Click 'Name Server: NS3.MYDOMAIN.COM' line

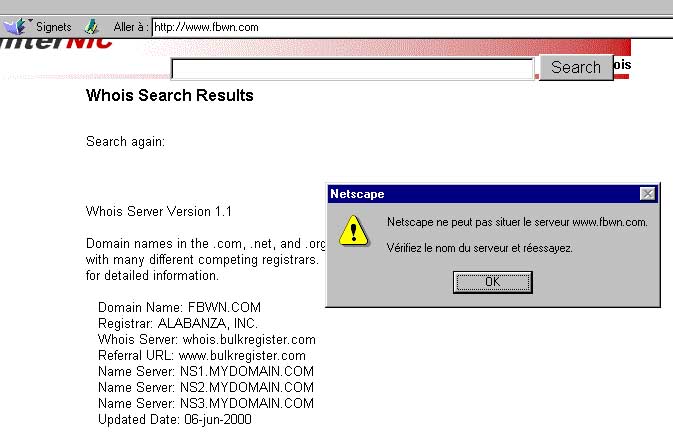tap(206, 403)
